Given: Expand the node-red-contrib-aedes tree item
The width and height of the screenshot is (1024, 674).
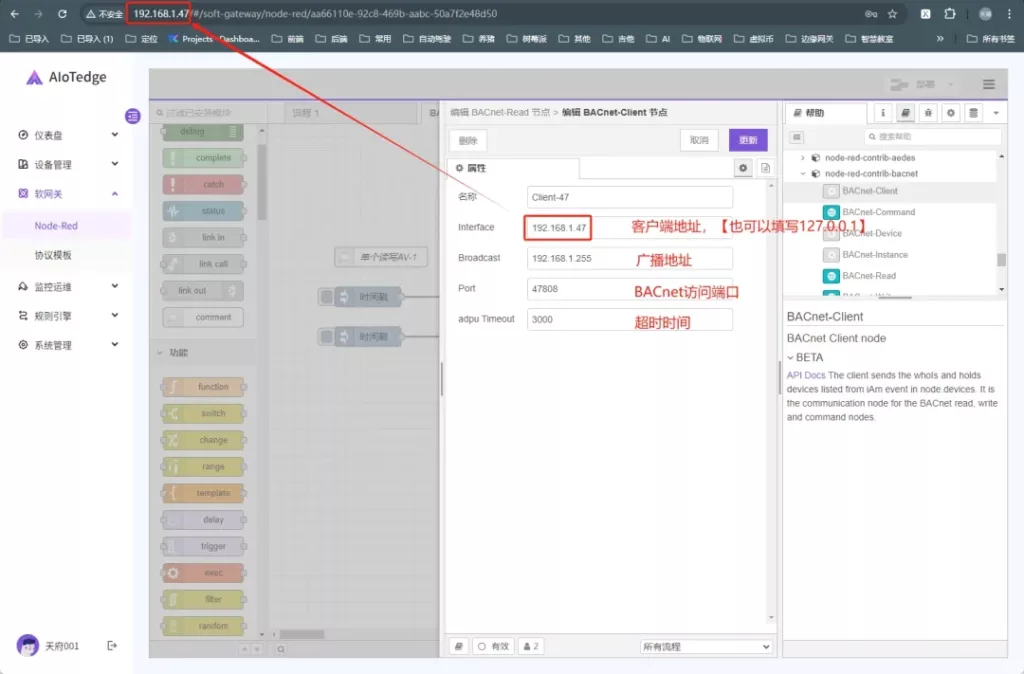Looking at the screenshot, I should point(803,158).
